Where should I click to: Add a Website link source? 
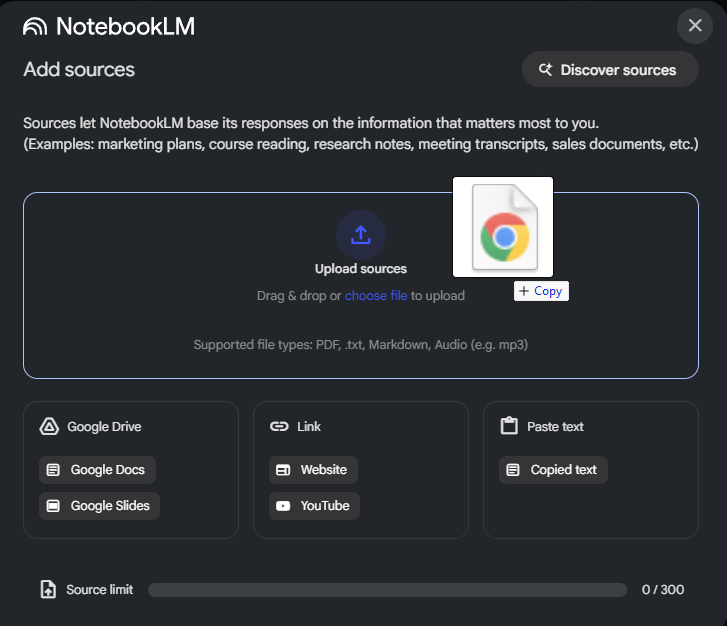point(313,470)
